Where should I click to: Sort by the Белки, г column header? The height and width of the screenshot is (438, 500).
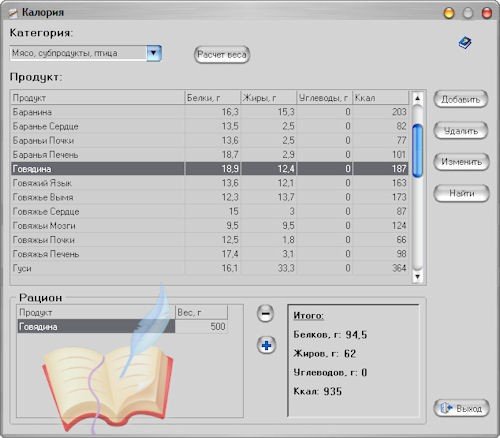213,98
